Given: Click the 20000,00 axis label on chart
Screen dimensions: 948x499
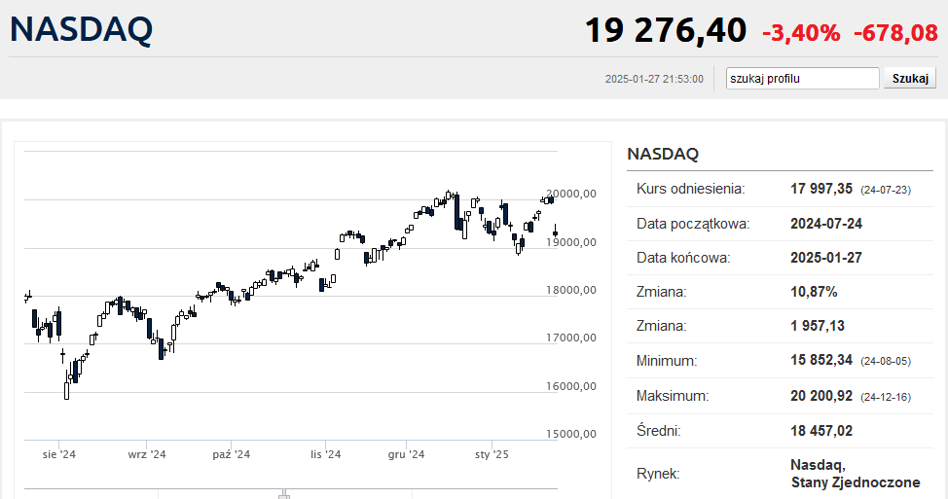Looking at the screenshot, I should tap(571, 194).
